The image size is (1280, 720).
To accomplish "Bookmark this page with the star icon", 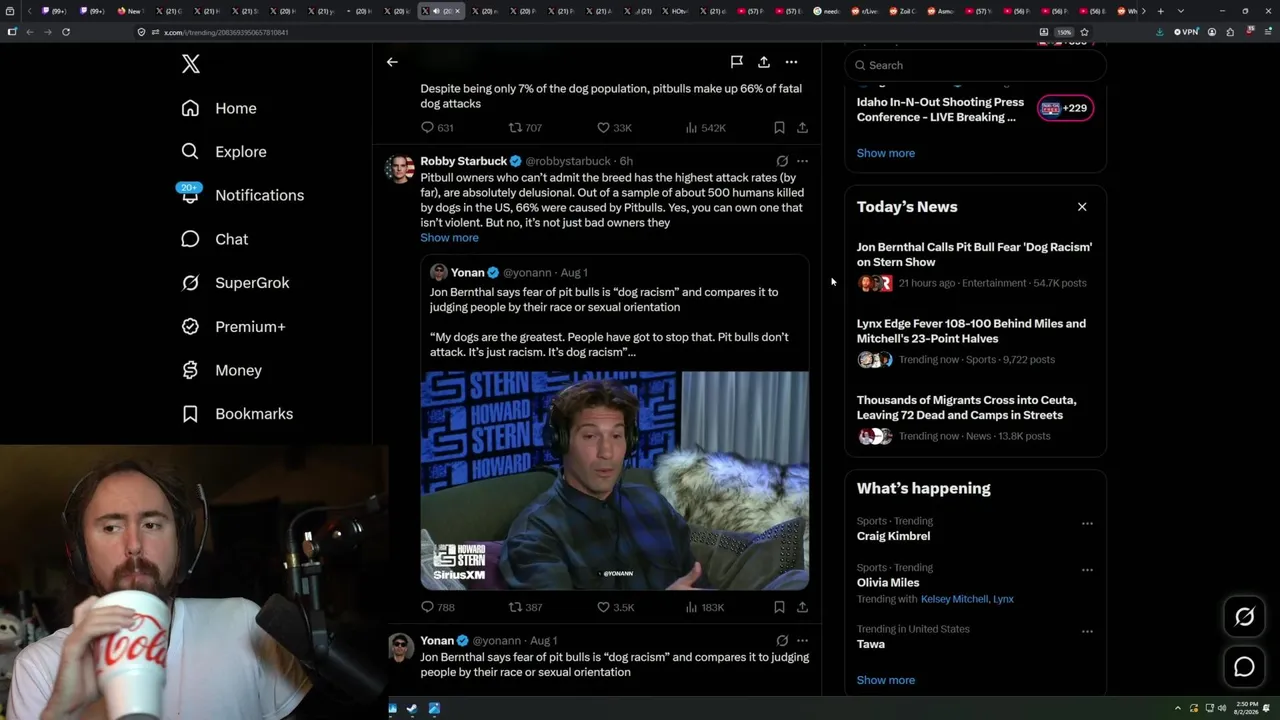I will click(1084, 32).
